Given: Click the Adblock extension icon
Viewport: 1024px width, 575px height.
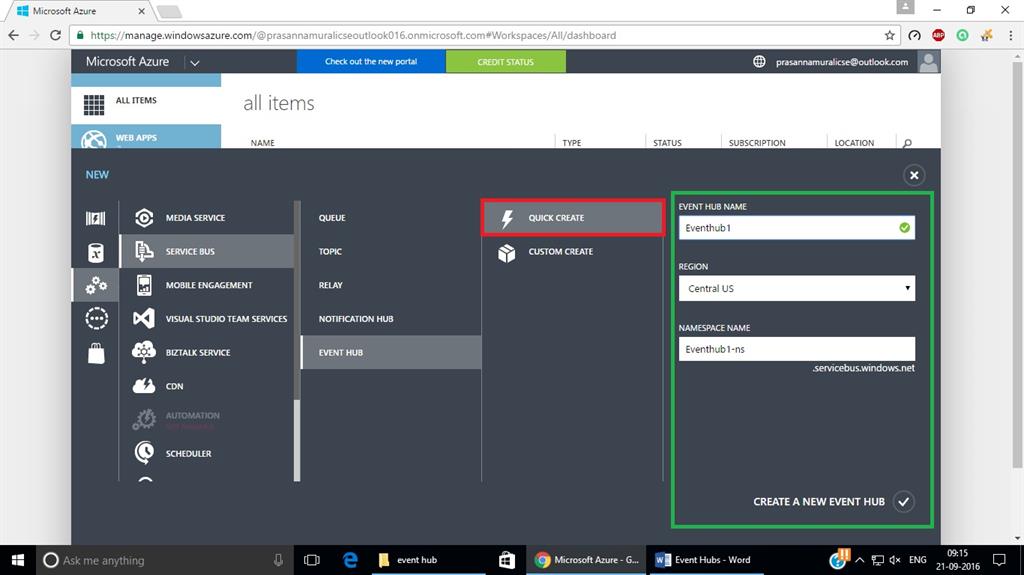Looking at the screenshot, I should (938, 35).
